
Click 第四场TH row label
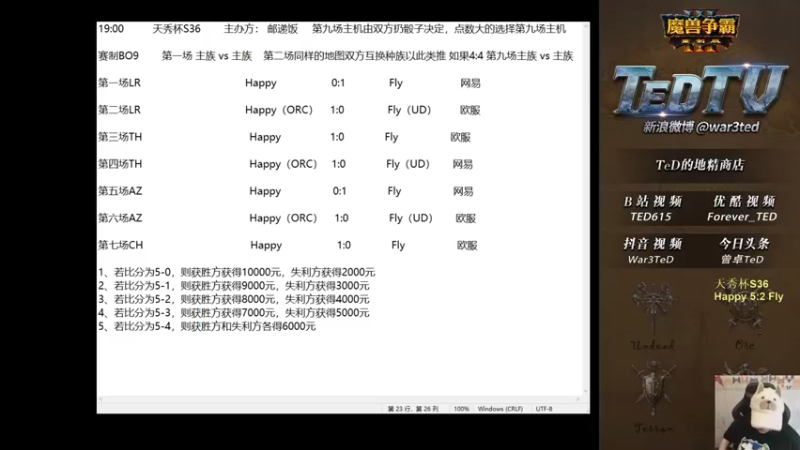pyautogui.click(x=120, y=164)
